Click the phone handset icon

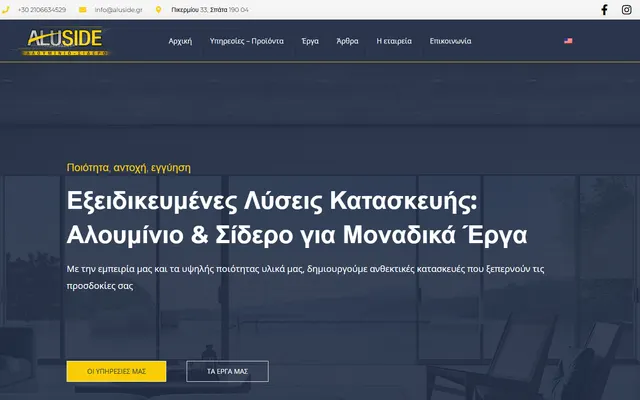coord(5,10)
